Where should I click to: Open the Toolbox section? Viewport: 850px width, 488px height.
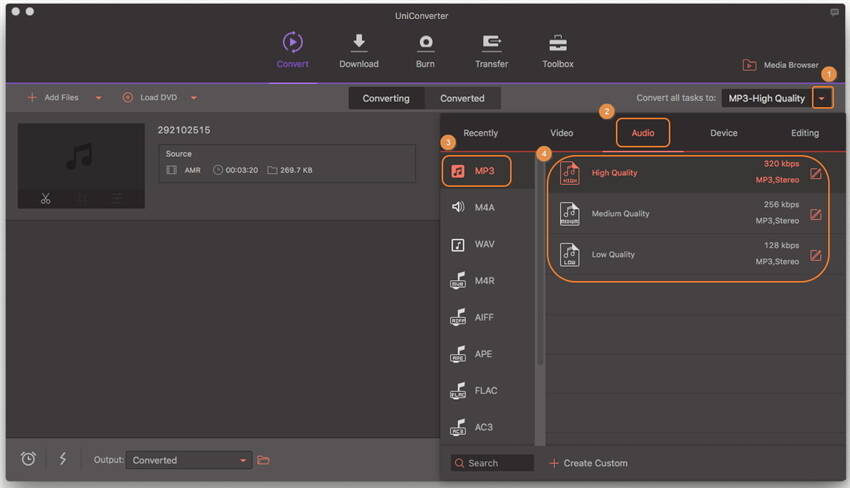(x=558, y=50)
